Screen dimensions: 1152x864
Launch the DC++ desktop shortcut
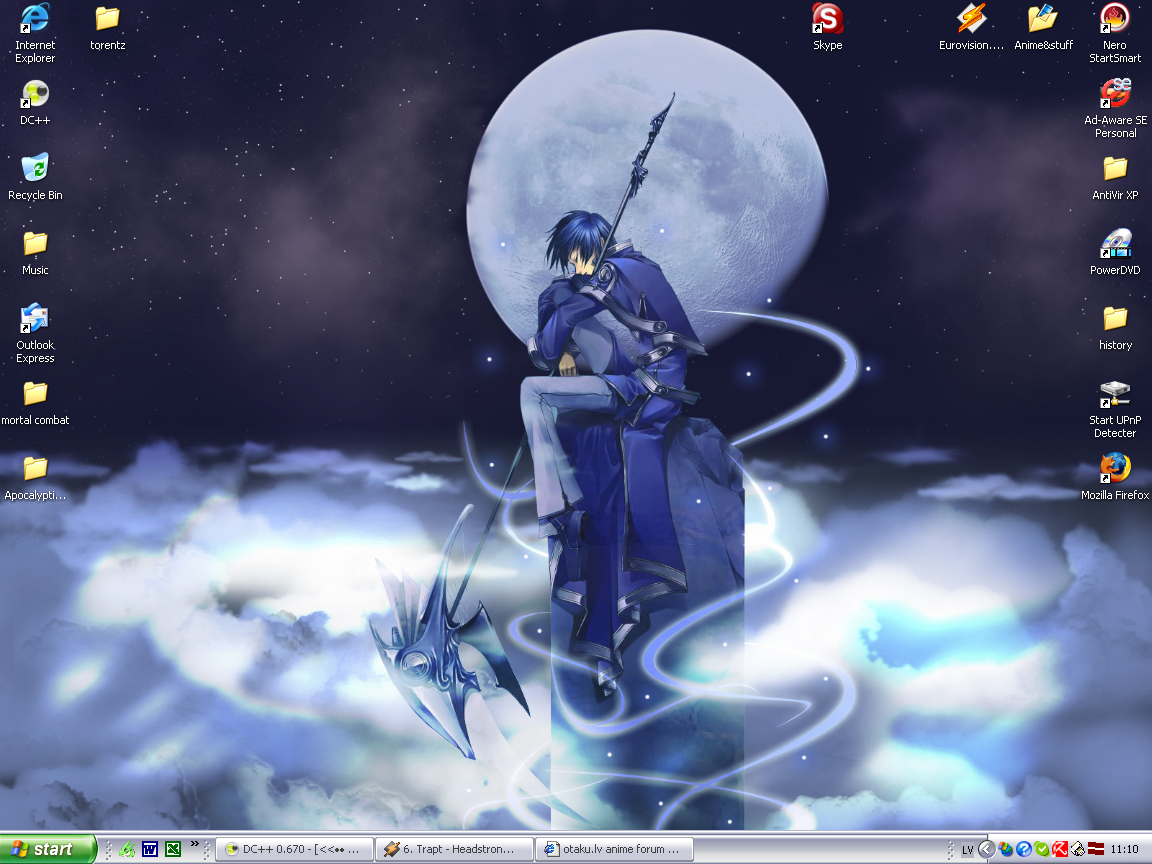[35, 103]
